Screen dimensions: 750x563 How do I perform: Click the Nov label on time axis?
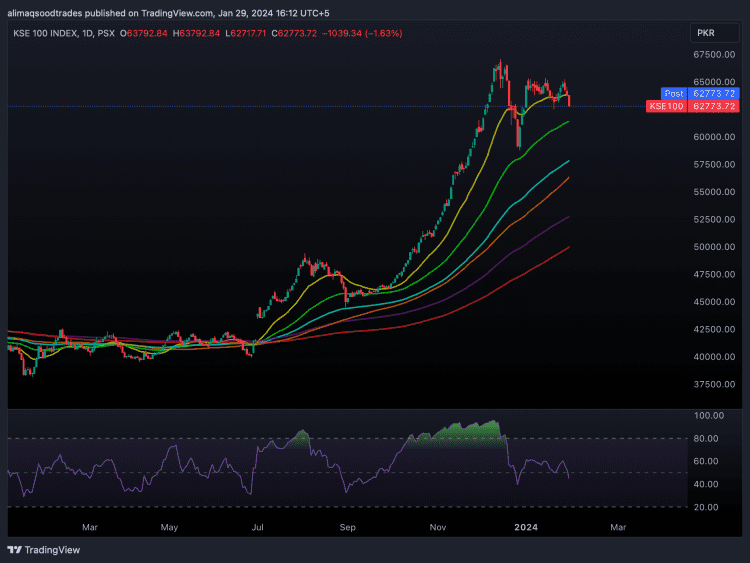(x=437, y=526)
